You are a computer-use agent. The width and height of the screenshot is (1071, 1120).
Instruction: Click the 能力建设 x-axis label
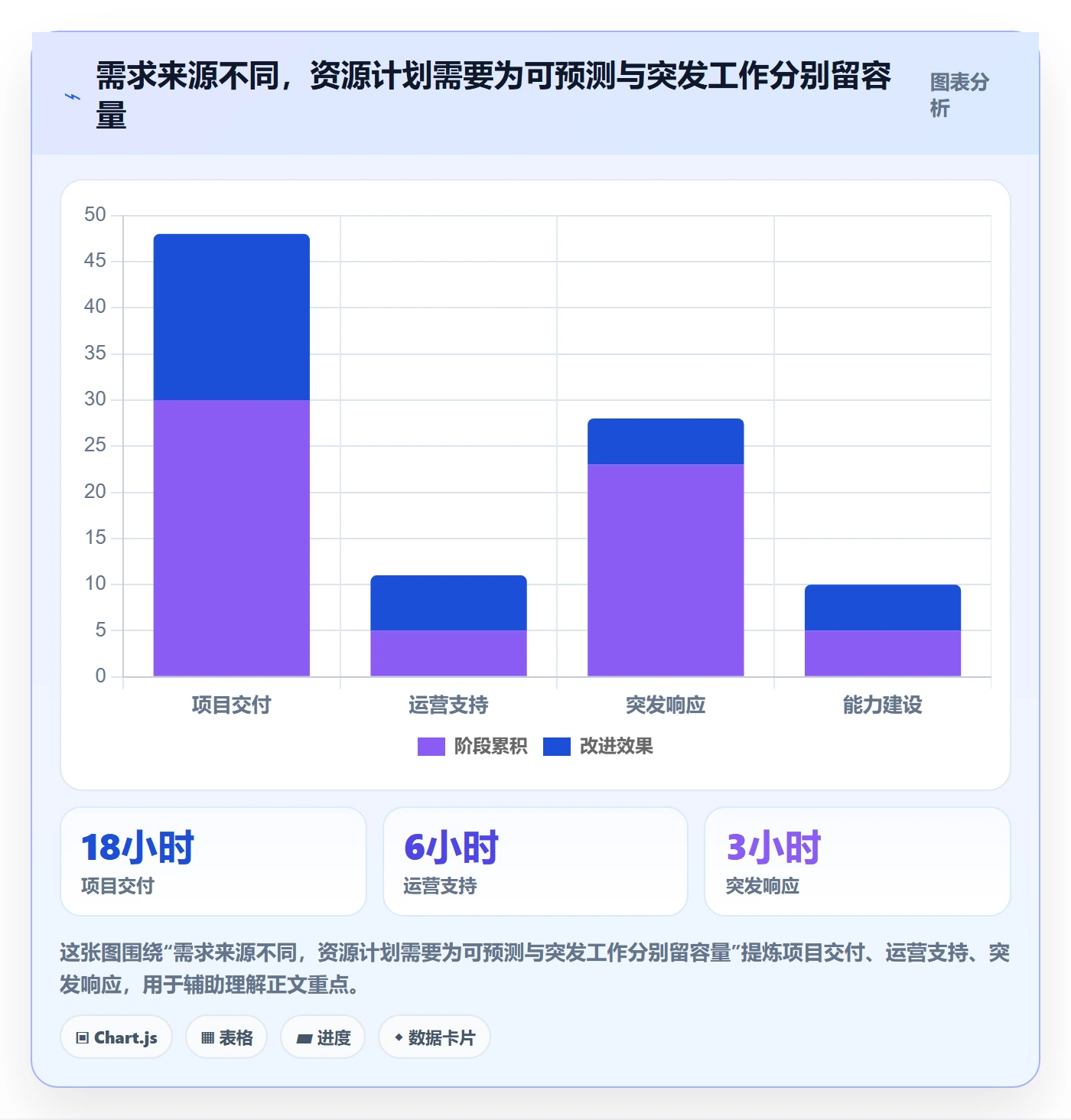click(883, 705)
